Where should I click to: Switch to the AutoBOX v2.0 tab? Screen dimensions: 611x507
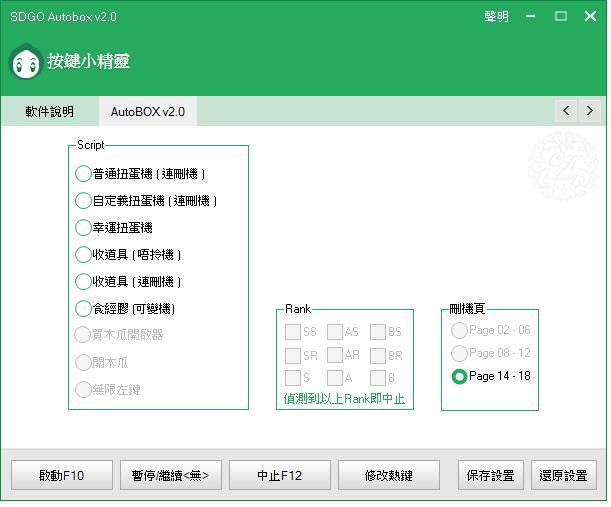coord(148,111)
